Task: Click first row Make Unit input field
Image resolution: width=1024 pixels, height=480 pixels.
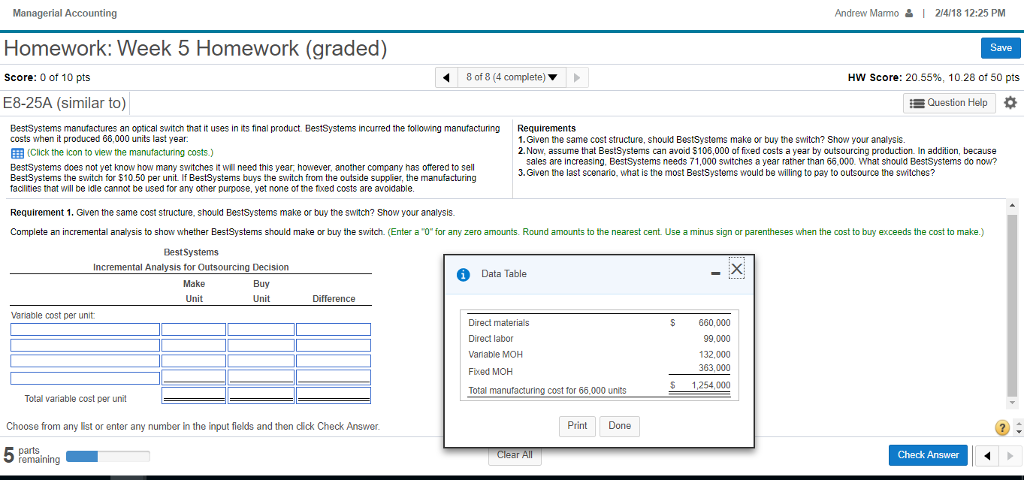Action: coord(194,329)
